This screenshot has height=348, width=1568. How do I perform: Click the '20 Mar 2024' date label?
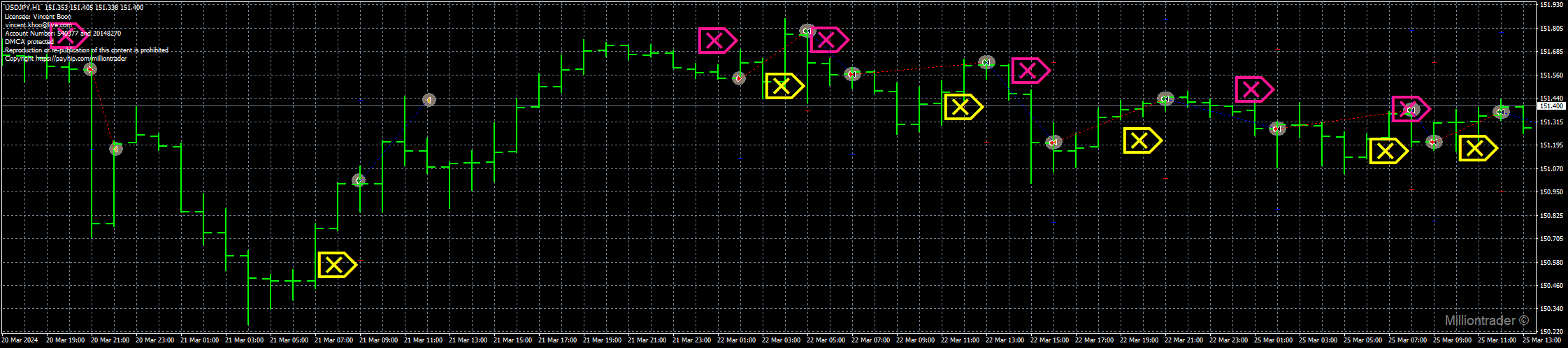pyautogui.click(x=20, y=340)
